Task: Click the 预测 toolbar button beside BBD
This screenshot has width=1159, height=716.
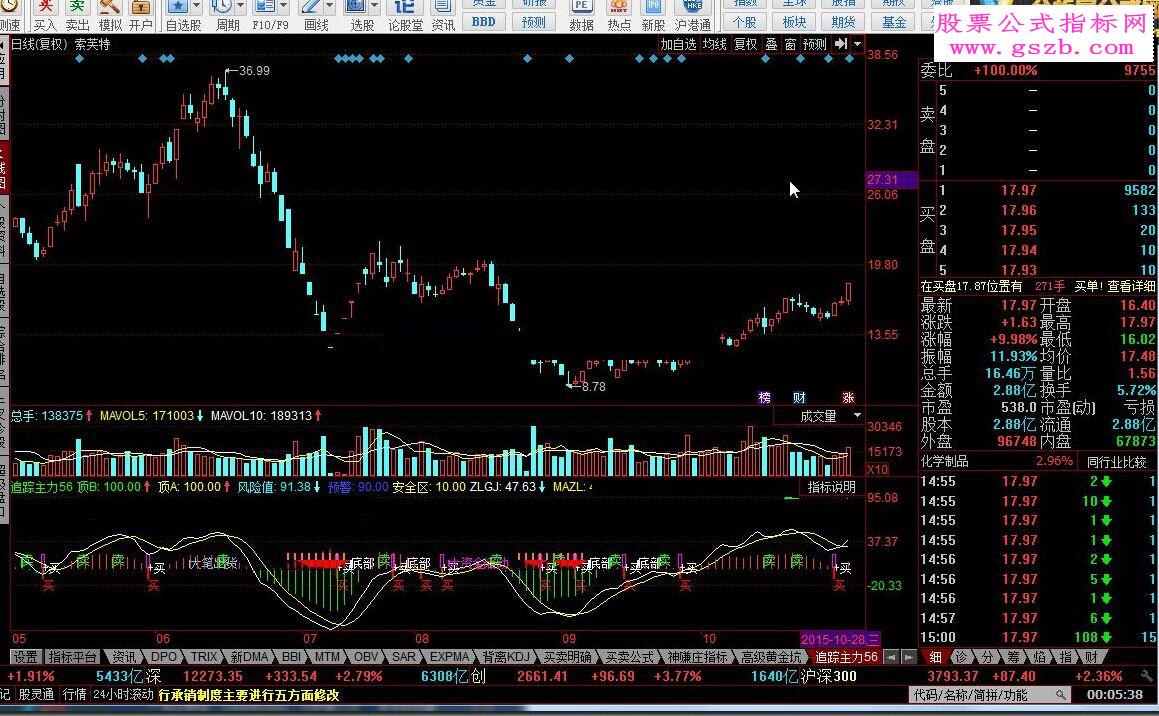Action: click(534, 22)
